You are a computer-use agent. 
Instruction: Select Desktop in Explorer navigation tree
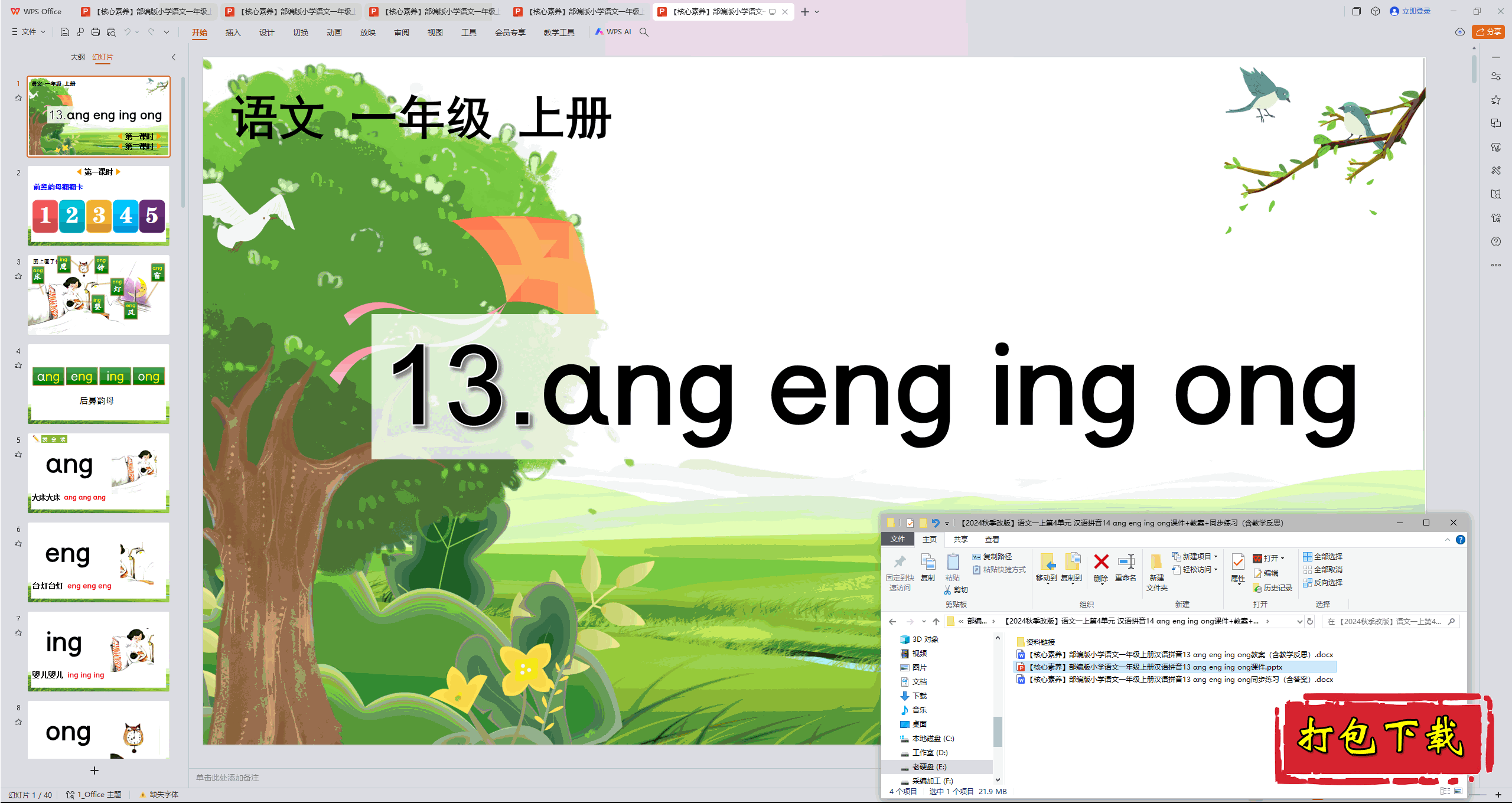(x=913, y=724)
